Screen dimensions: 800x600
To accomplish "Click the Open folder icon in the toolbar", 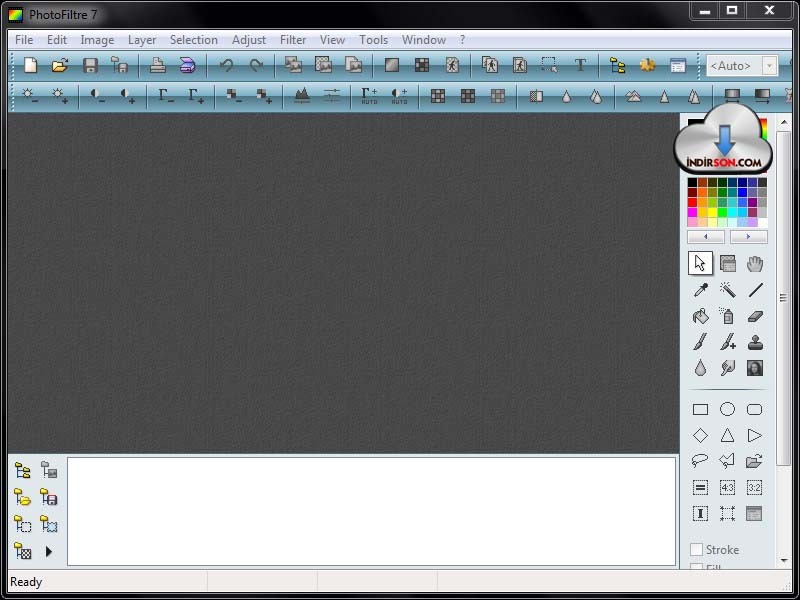I will coord(60,65).
